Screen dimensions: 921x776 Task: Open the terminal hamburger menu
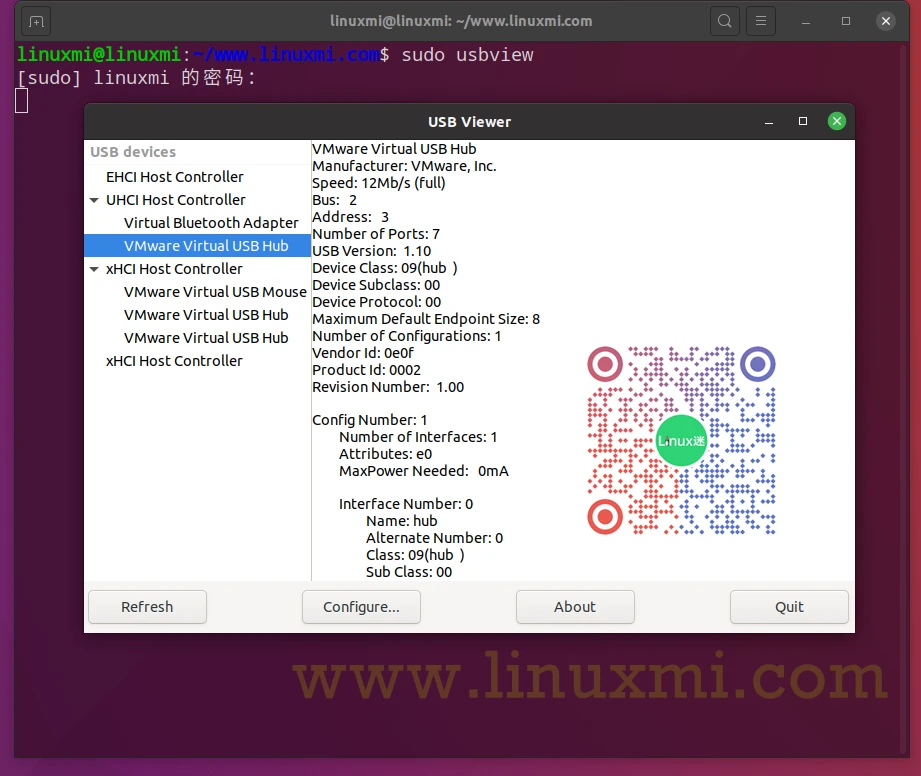tap(761, 21)
